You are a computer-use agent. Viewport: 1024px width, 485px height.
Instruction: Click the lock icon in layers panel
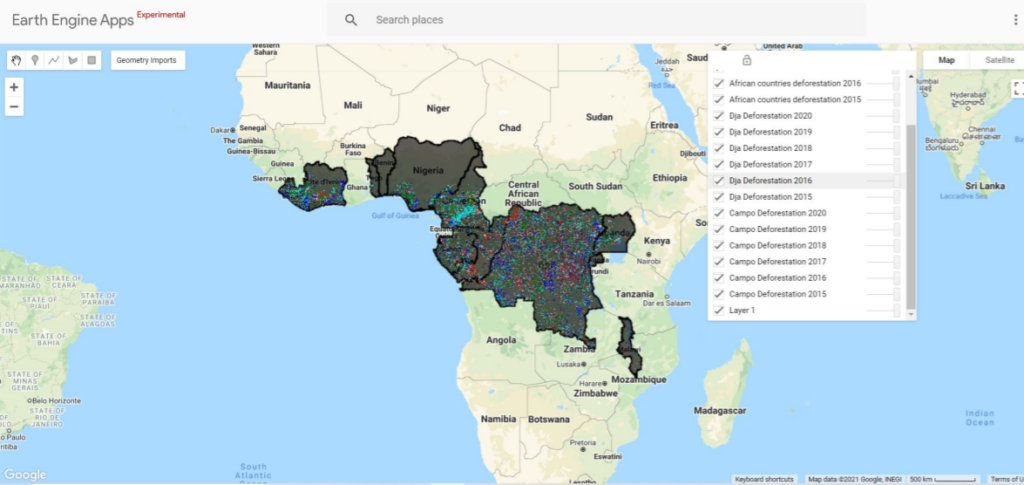747,60
